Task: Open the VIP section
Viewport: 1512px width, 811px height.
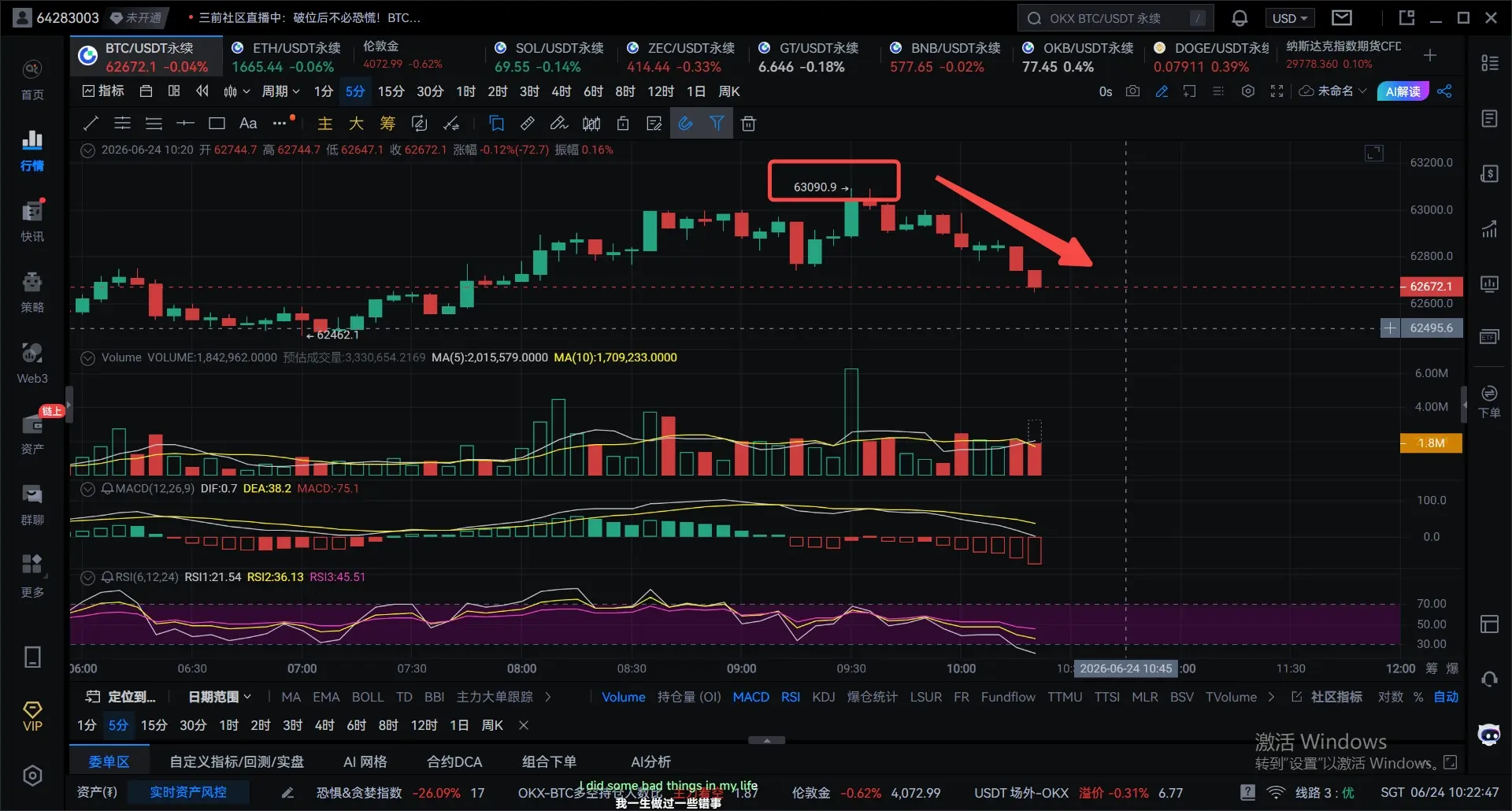Action: pos(32,716)
